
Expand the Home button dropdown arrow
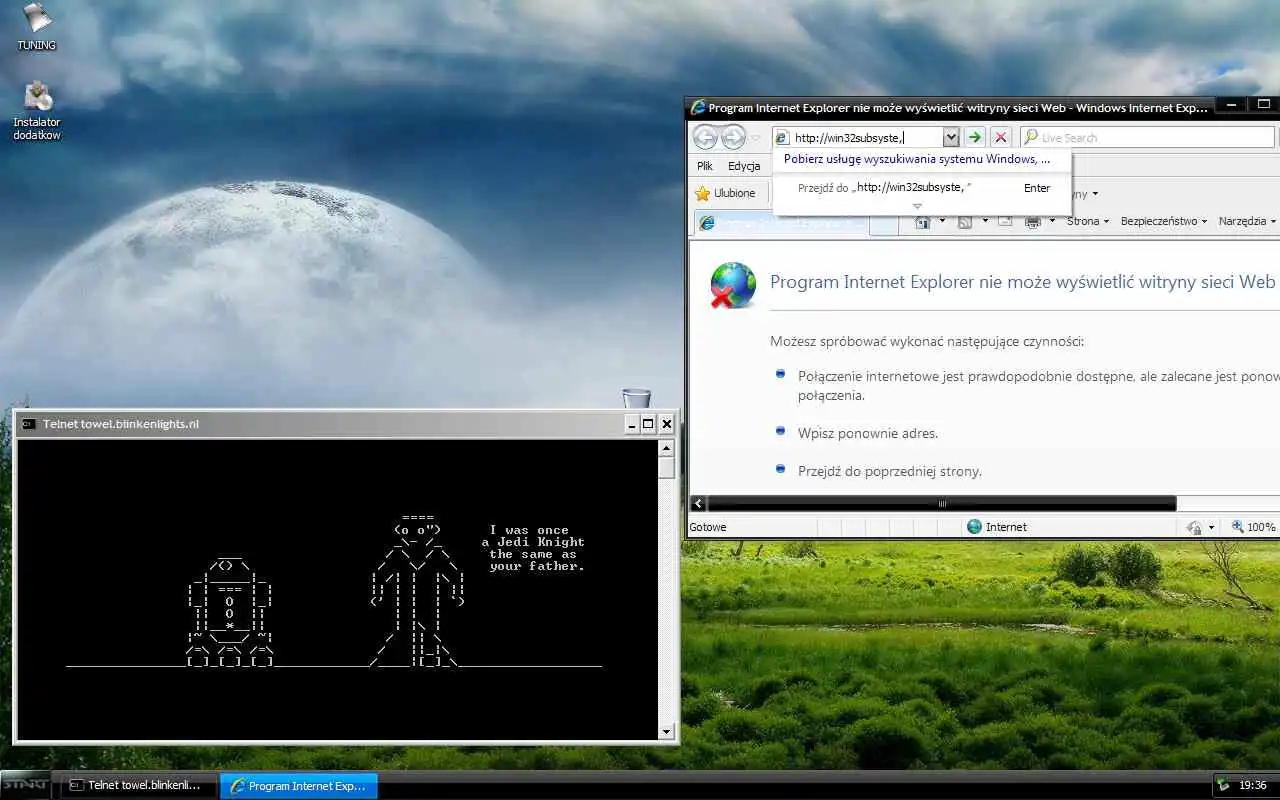pos(940,221)
